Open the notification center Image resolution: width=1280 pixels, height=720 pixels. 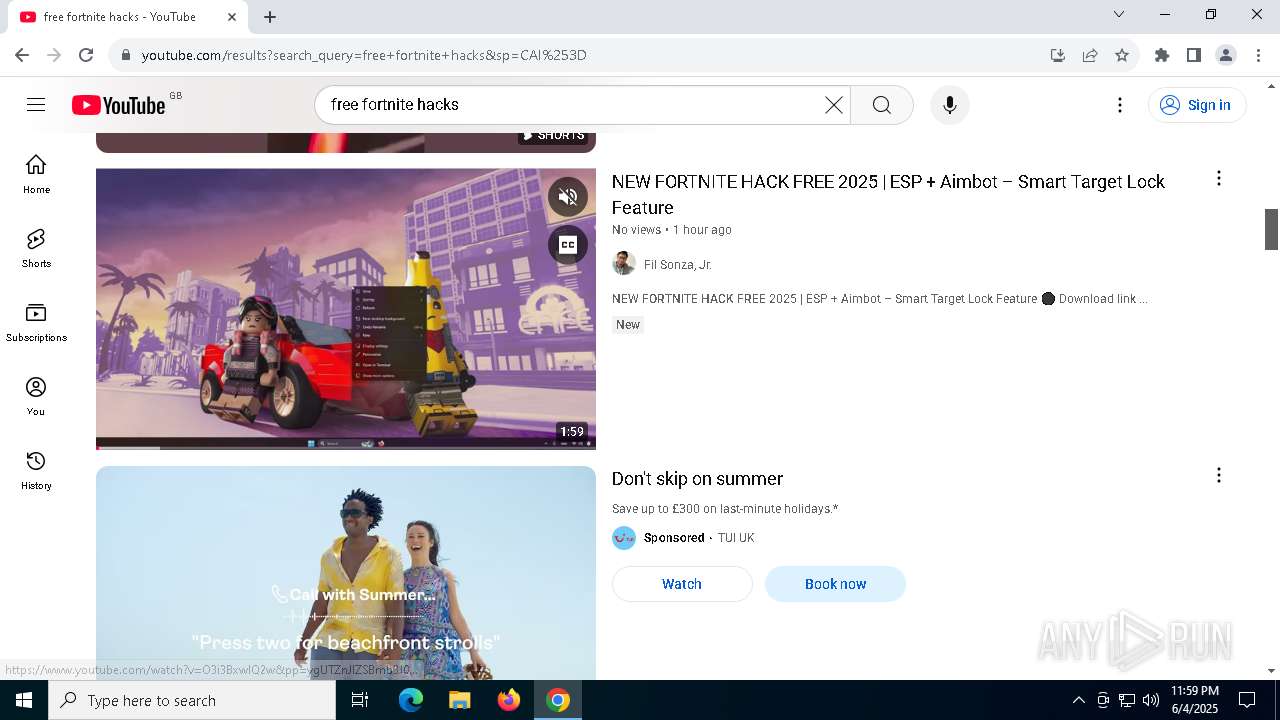(x=1247, y=700)
